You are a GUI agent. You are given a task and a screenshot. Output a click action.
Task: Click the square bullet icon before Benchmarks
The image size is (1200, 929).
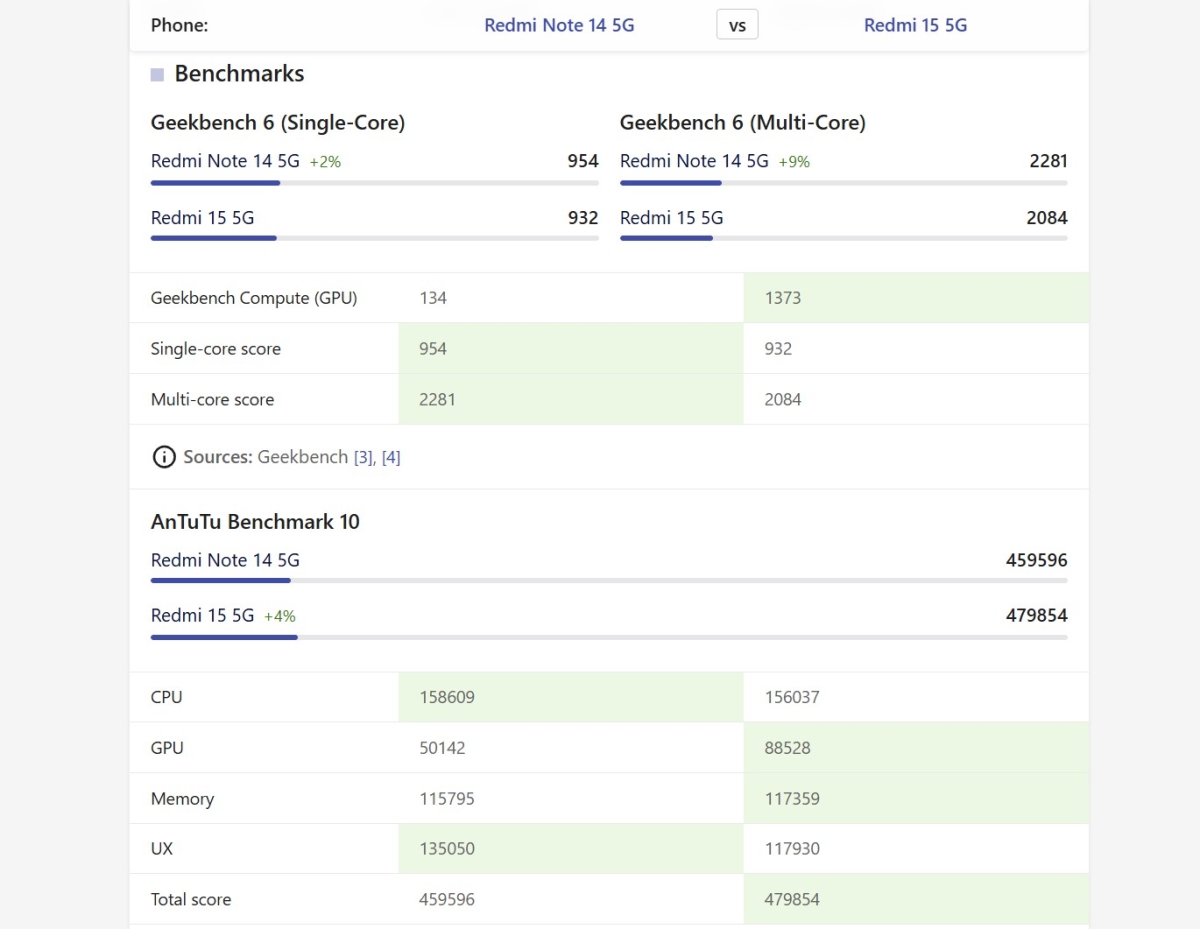click(157, 74)
